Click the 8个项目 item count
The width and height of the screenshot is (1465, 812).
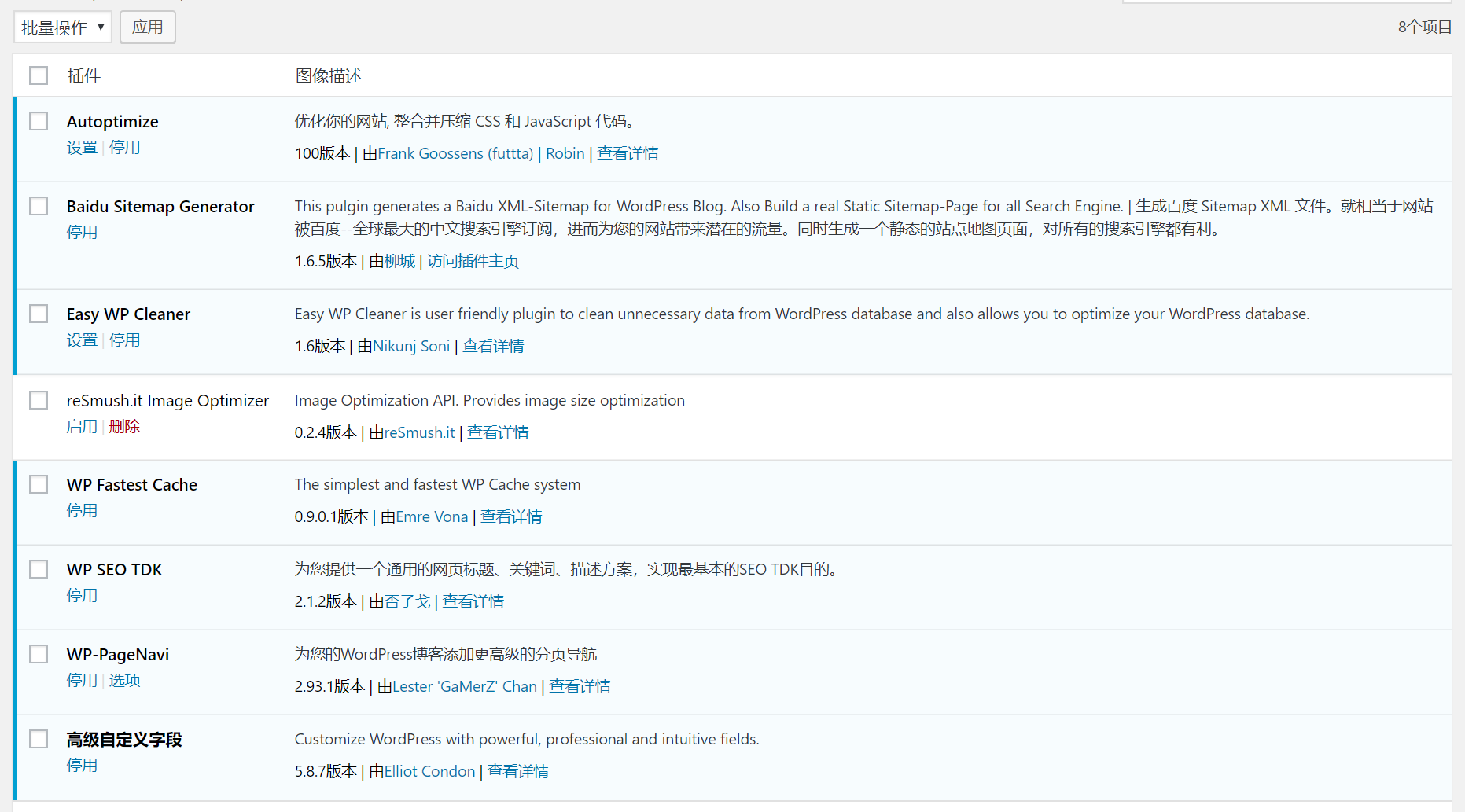[x=1424, y=28]
